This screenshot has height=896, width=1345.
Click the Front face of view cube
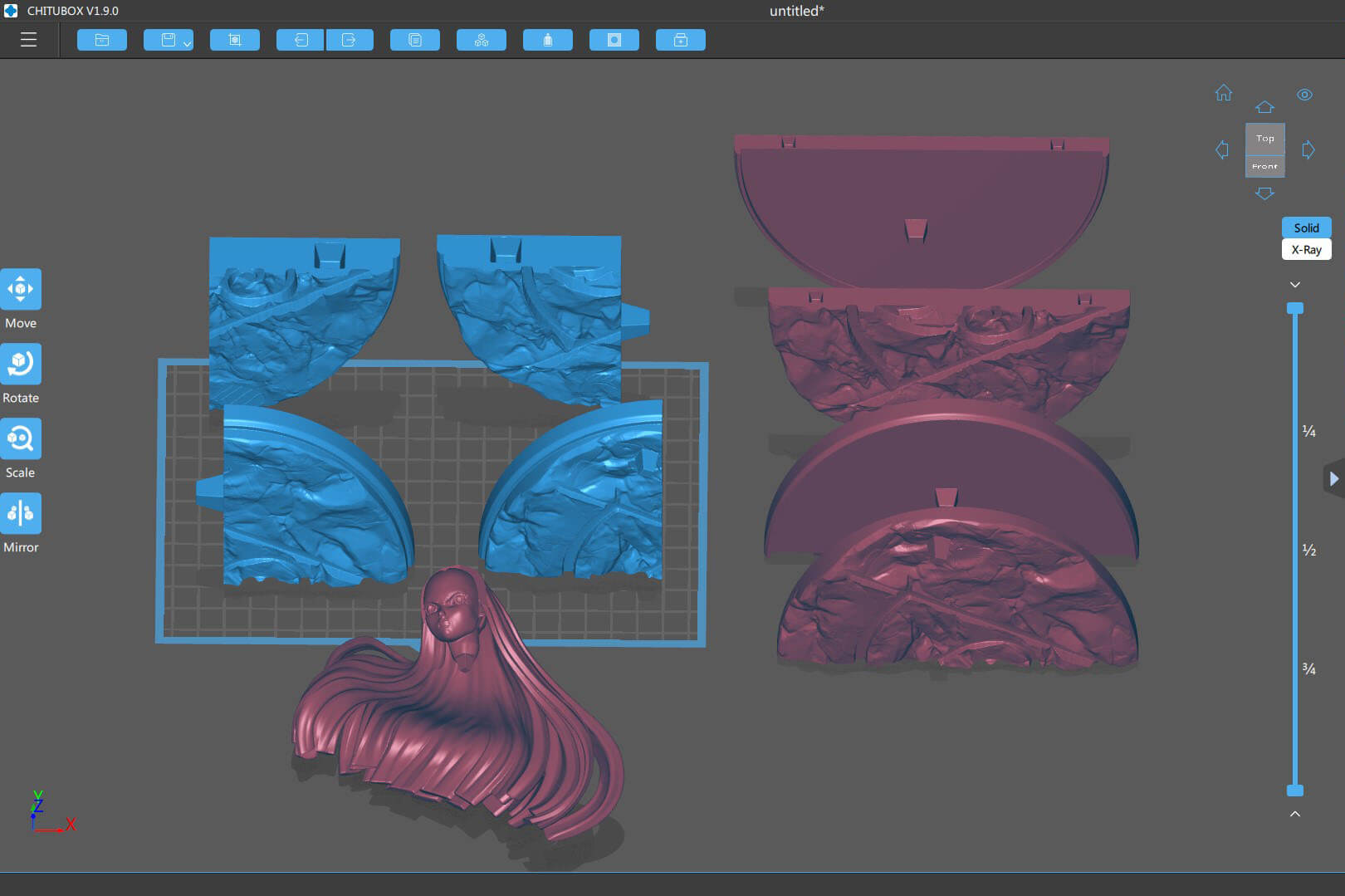click(x=1265, y=166)
